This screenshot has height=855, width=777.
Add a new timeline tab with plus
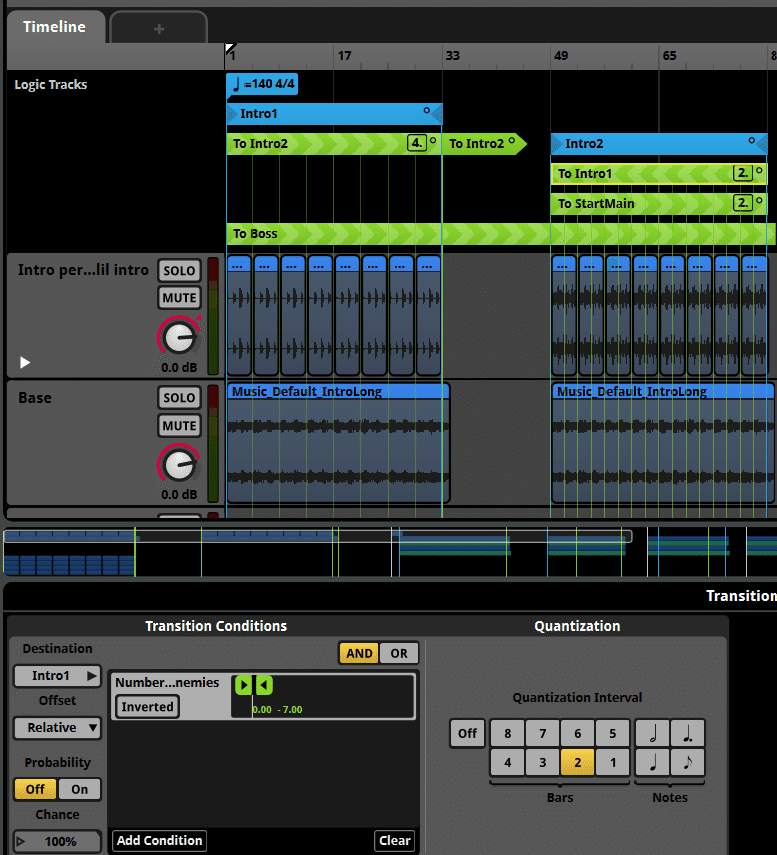pyautogui.click(x=159, y=28)
